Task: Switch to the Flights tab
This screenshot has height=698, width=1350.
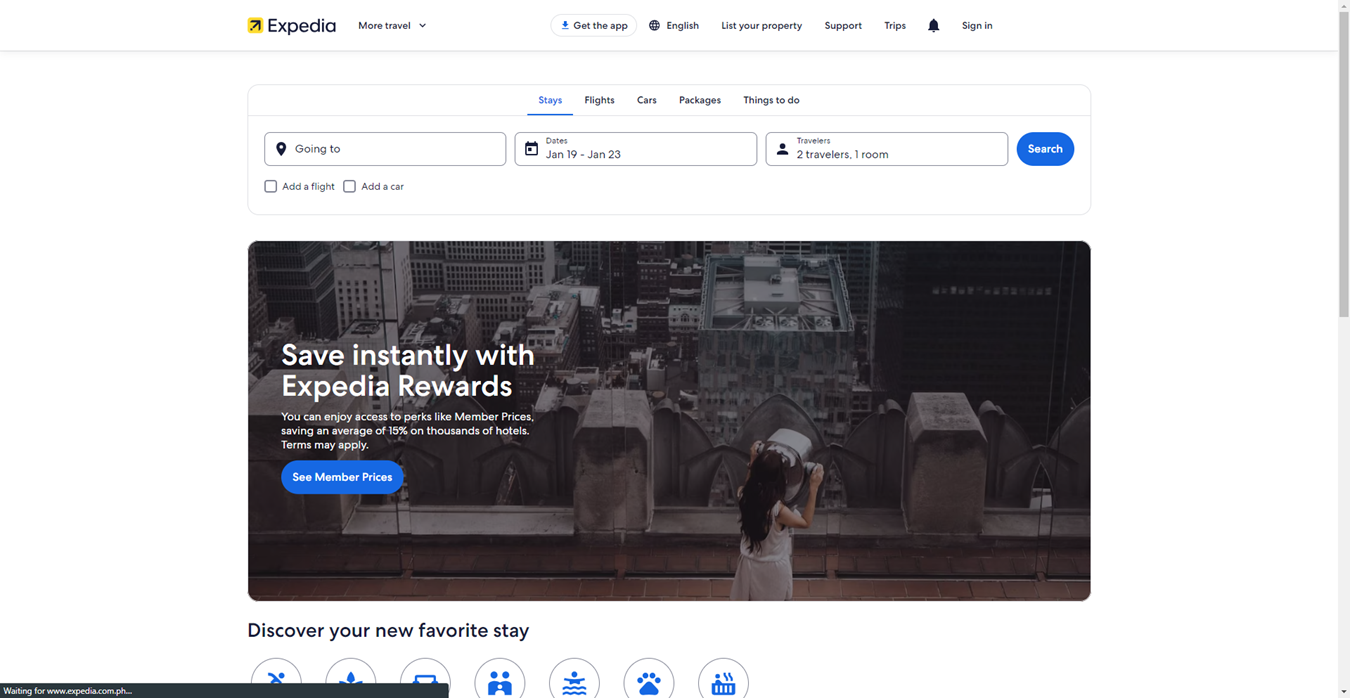Action: [x=599, y=100]
